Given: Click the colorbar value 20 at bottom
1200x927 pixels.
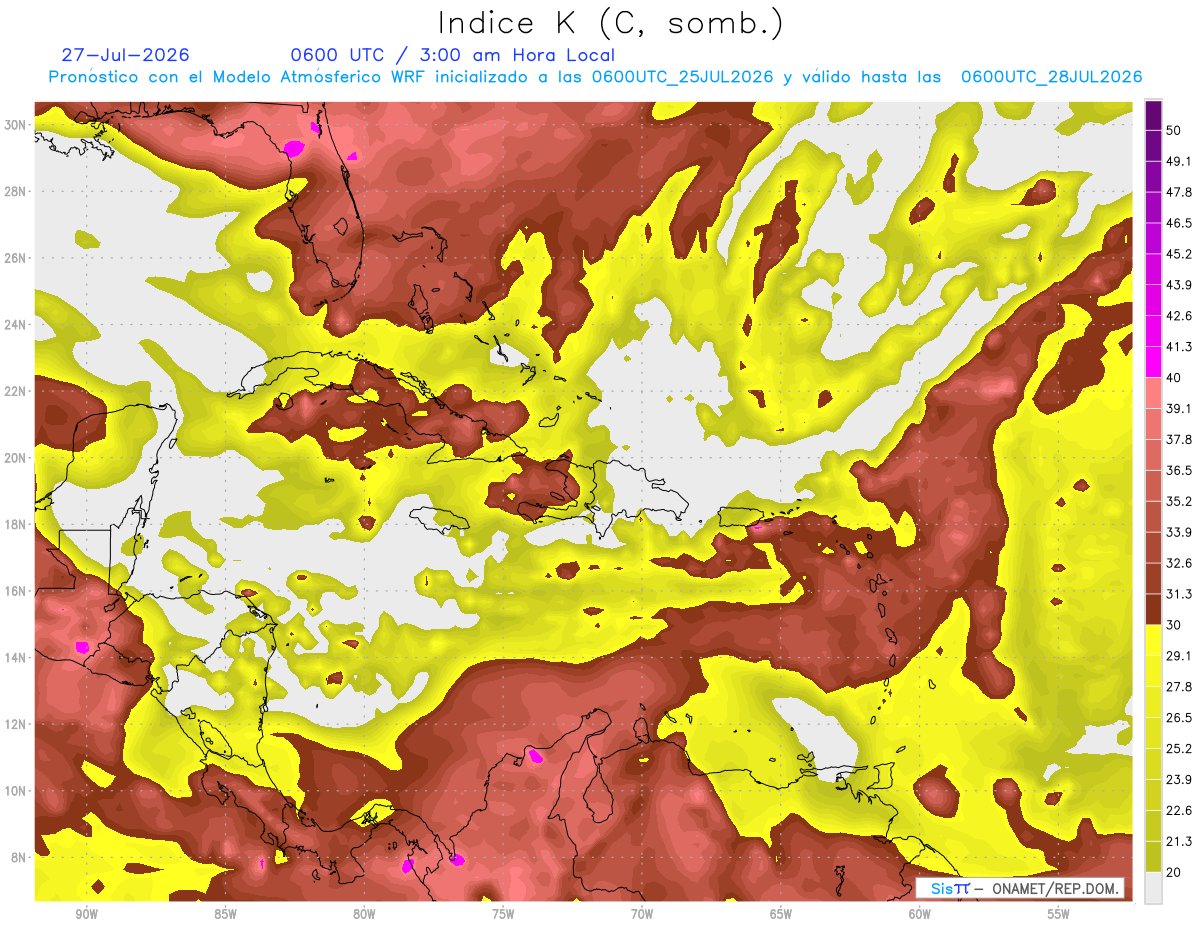Looking at the screenshot, I should point(1175,873).
